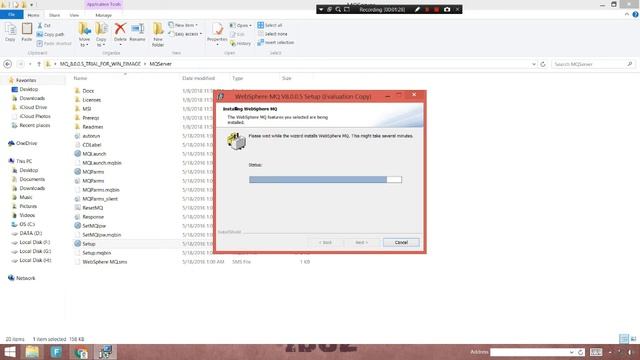The height and width of the screenshot is (360, 640).
Task: Click the camera icon on recording toolbar
Action: (x=447, y=9)
